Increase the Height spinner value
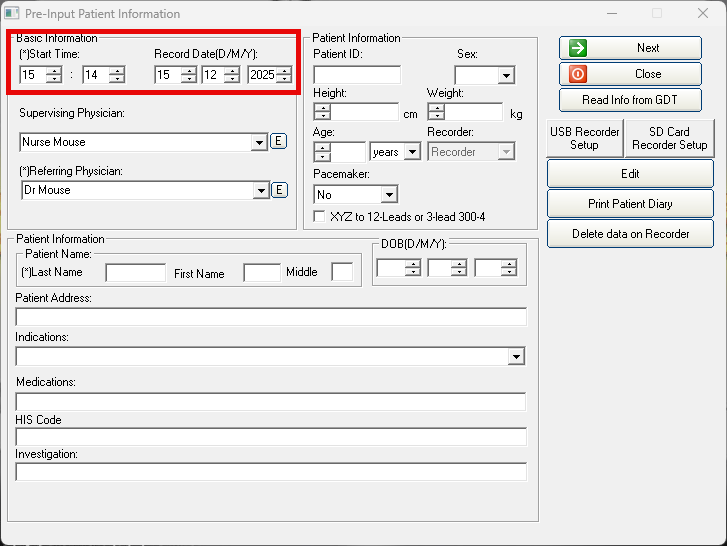This screenshot has width=727, height=546. click(x=322, y=108)
